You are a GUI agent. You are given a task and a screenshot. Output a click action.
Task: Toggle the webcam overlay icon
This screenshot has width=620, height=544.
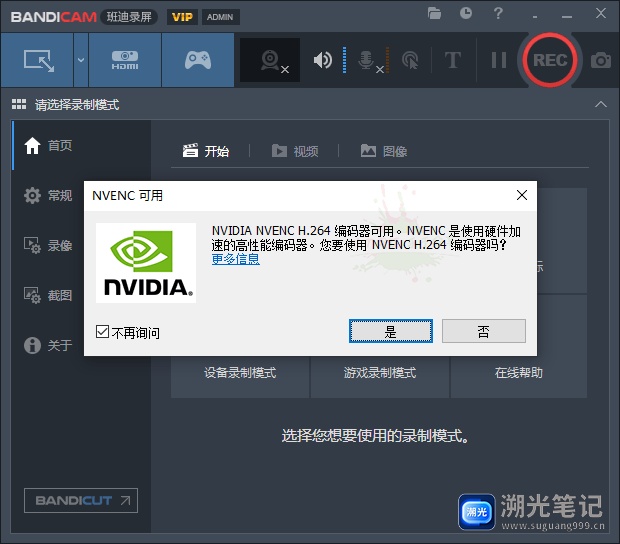coord(270,60)
